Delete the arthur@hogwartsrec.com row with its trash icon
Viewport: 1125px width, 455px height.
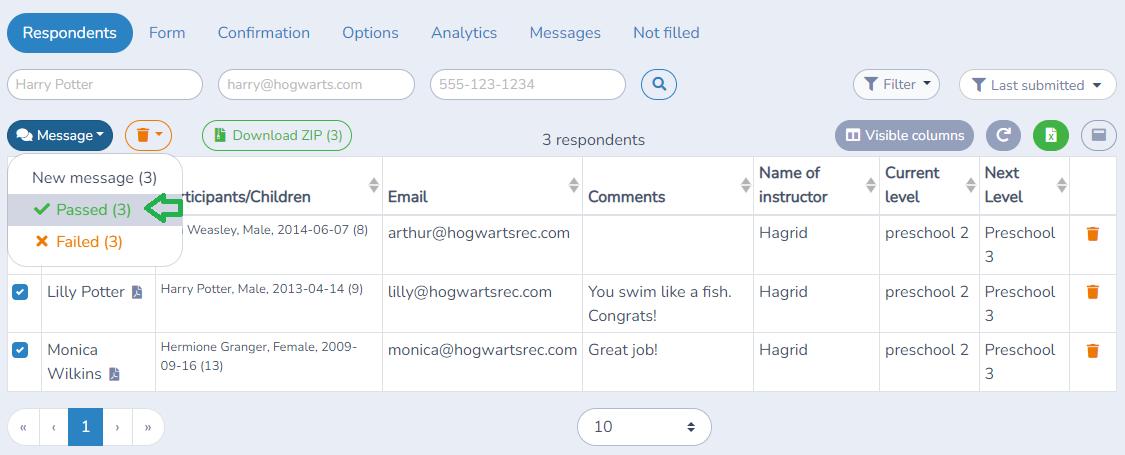tap(1093, 234)
